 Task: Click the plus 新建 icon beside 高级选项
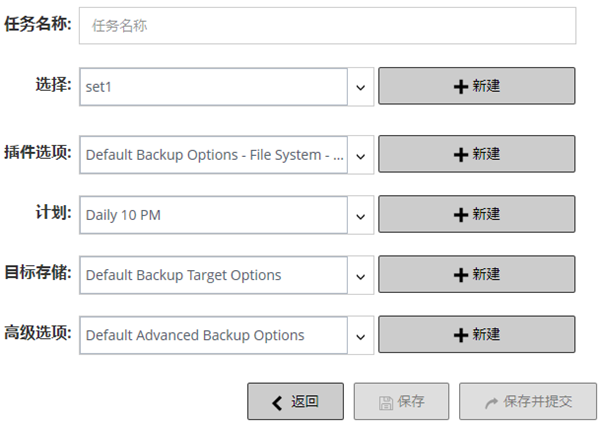(x=460, y=334)
